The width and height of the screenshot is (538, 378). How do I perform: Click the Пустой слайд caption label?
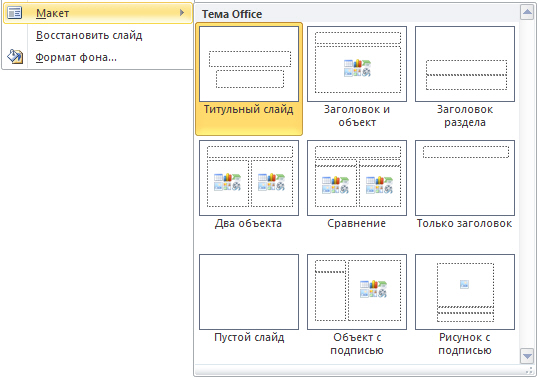[x=249, y=337]
